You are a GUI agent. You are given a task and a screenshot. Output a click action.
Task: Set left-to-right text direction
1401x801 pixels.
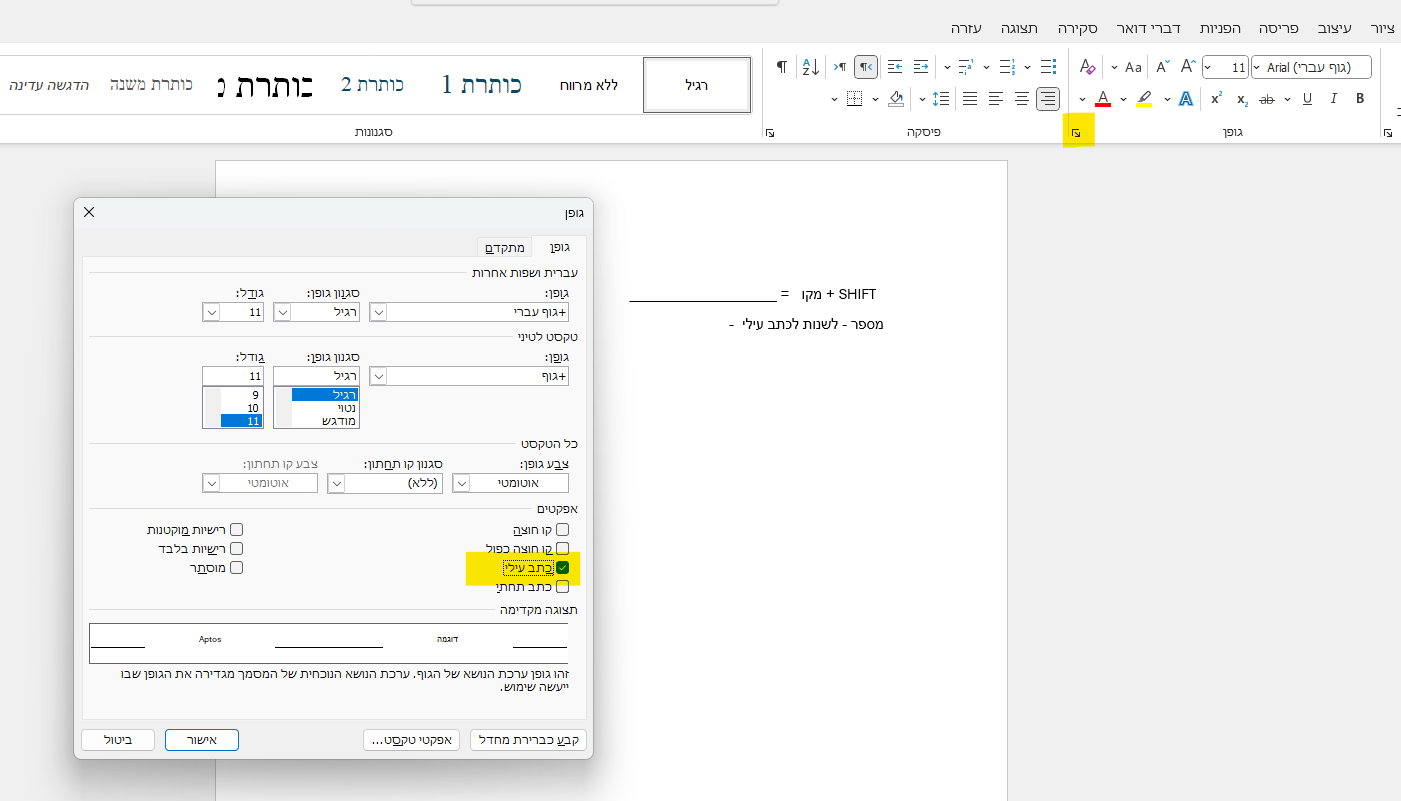pyautogui.click(x=840, y=67)
